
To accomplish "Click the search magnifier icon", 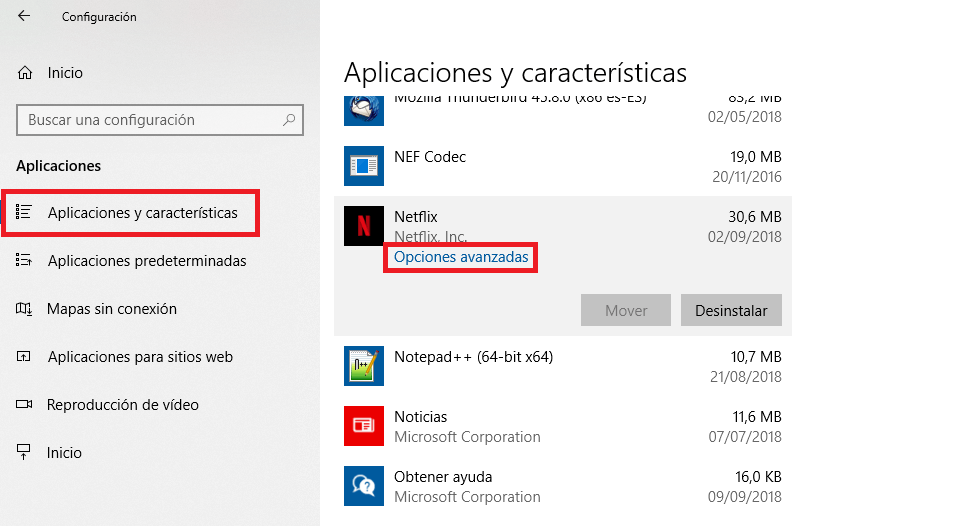I will [x=289, y=120].
